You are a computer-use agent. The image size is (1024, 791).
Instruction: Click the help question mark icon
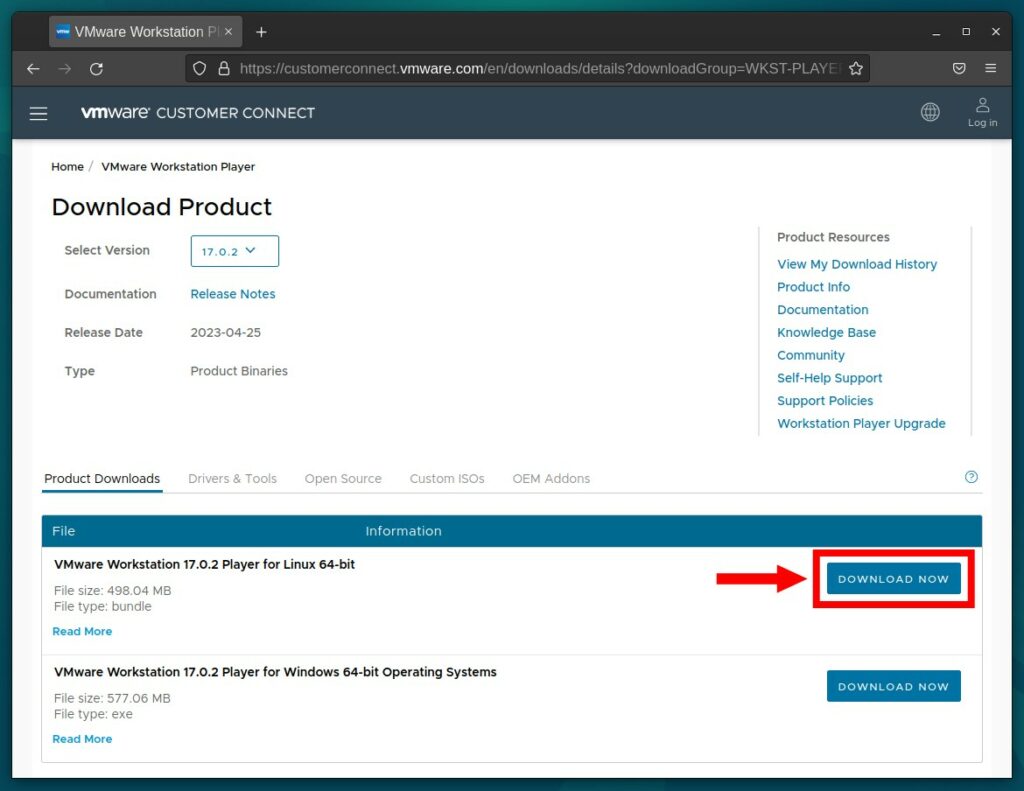tap(971, 477)
